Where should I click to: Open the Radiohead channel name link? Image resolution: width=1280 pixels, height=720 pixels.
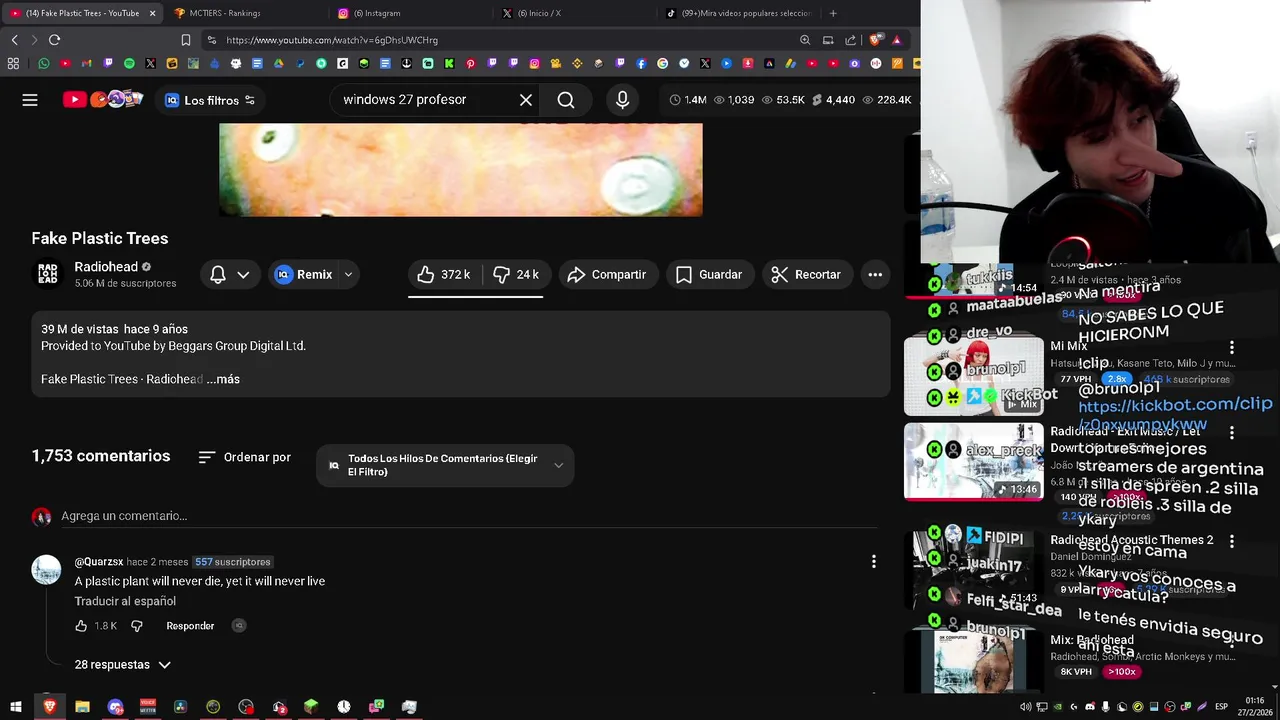pyautogui.click(x=106, y=267)
